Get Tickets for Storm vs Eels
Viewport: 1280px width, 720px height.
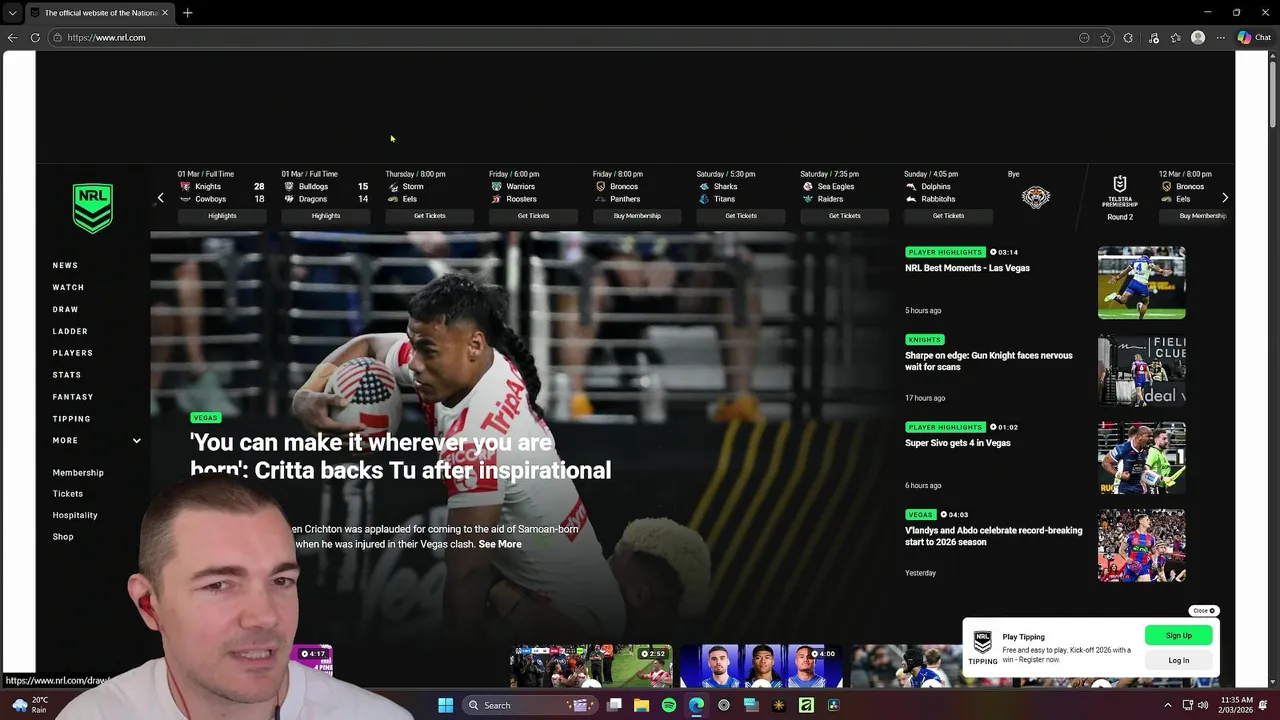[430, 216]
